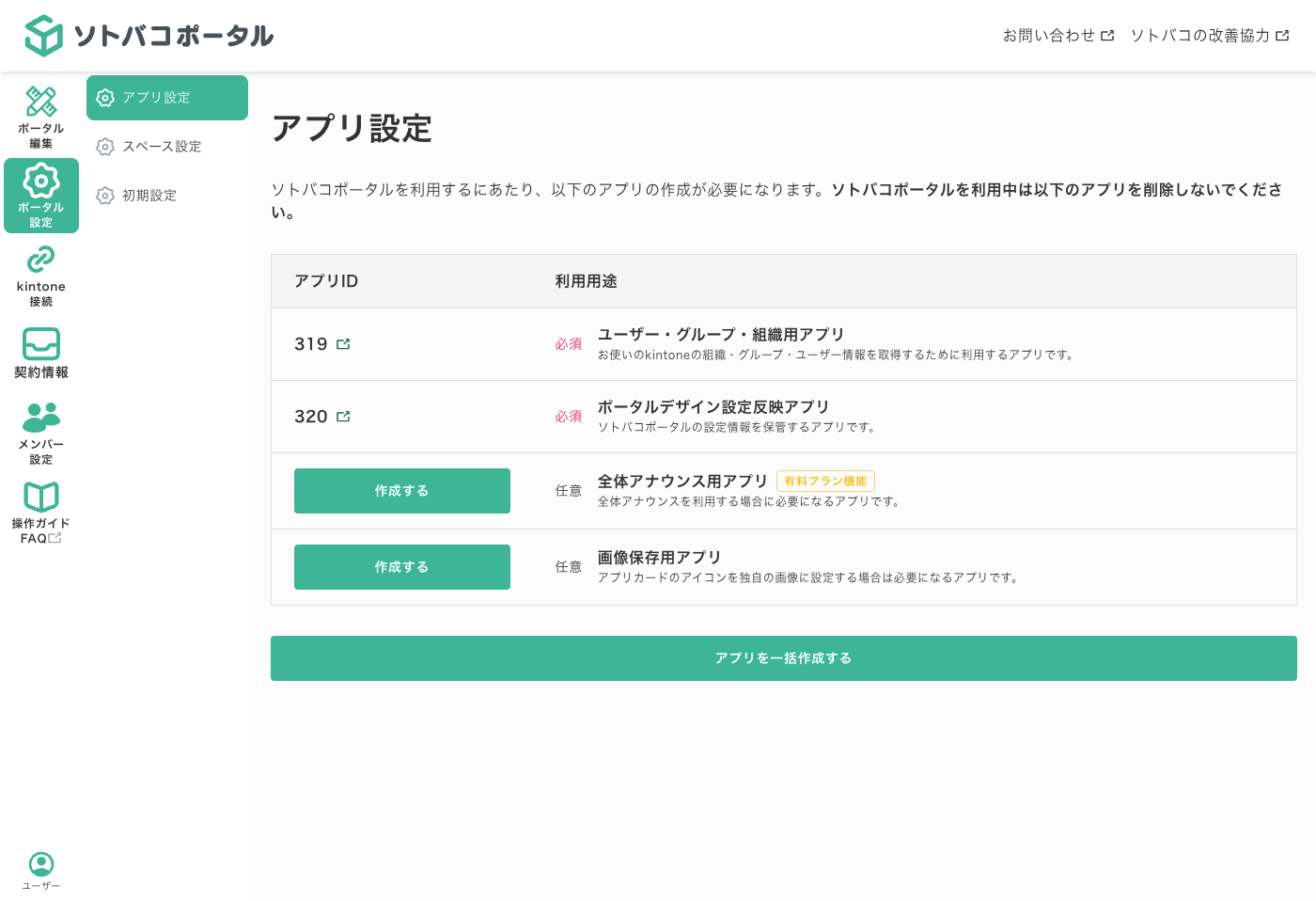Click the ユーザー icon at bottom left
The height and width of the screenshot is (901, 1316).
(x=40, y=862)
